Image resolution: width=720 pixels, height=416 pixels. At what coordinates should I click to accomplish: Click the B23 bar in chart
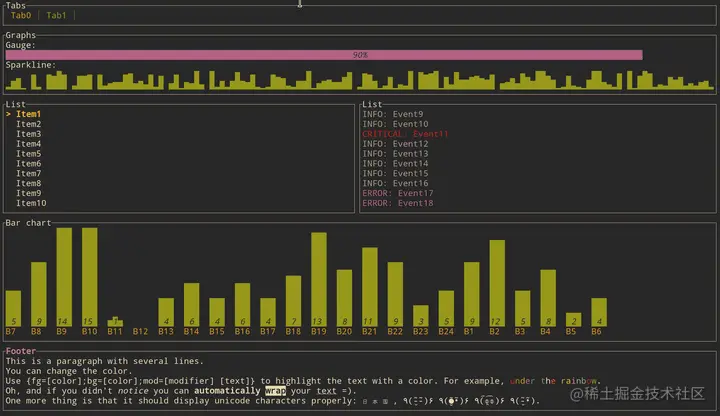(421, 315)
